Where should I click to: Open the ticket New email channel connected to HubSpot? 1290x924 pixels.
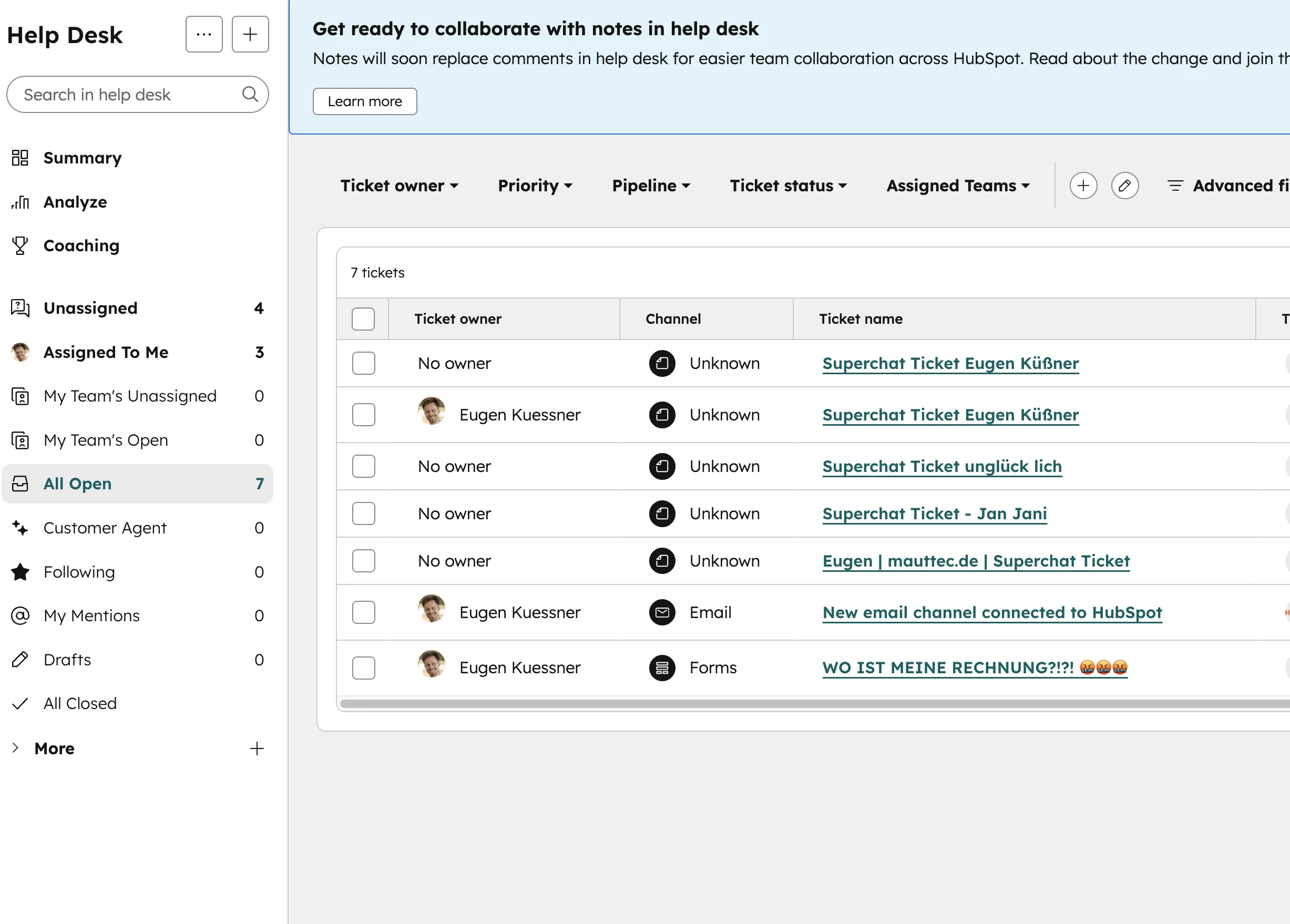point(992,612)
